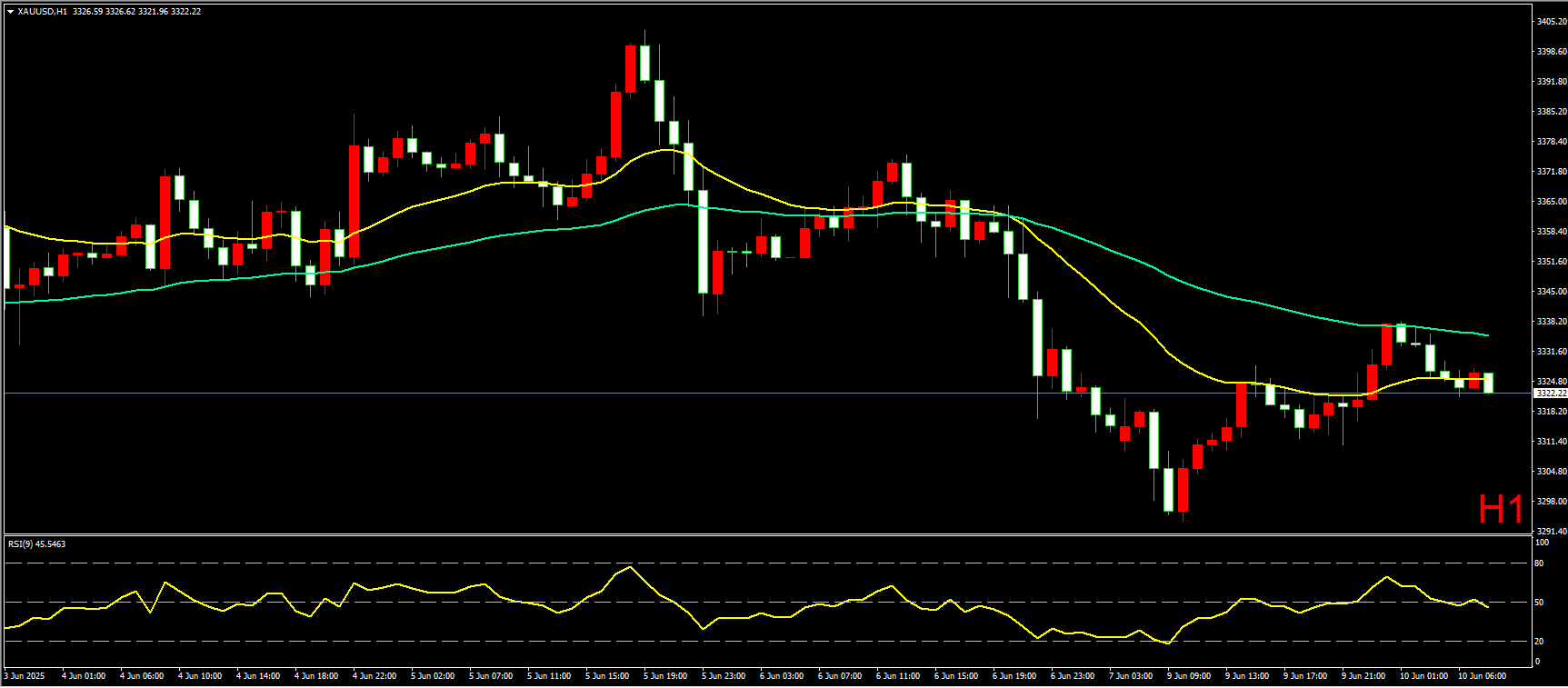Image resolution: width=1568 pixels, height=688 pixels.
Task: Click price level 3351.60 on the axis
Action: click(1552, 262)
